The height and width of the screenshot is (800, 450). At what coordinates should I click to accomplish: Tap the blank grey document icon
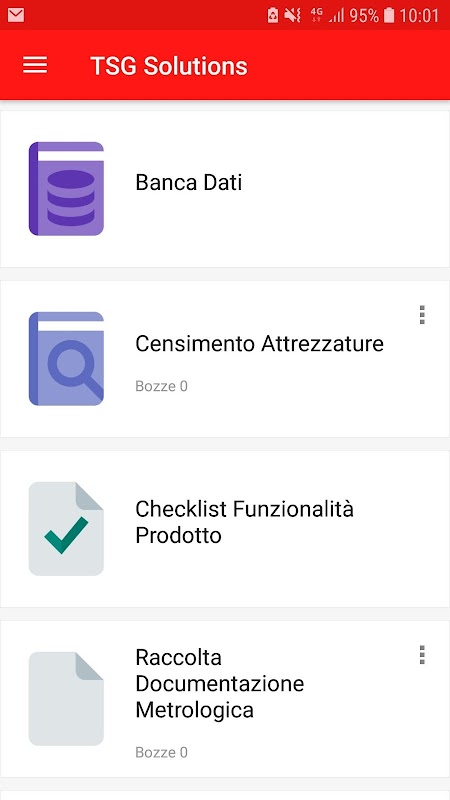(x=66, y=698)
